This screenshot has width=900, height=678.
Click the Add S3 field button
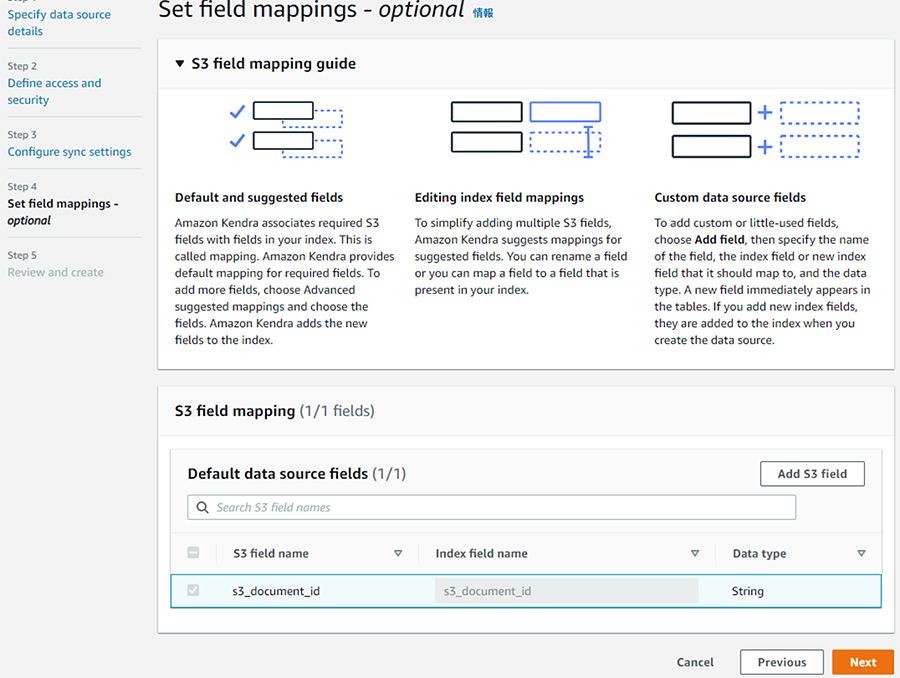pyautogui.click(x=812, y=474)
